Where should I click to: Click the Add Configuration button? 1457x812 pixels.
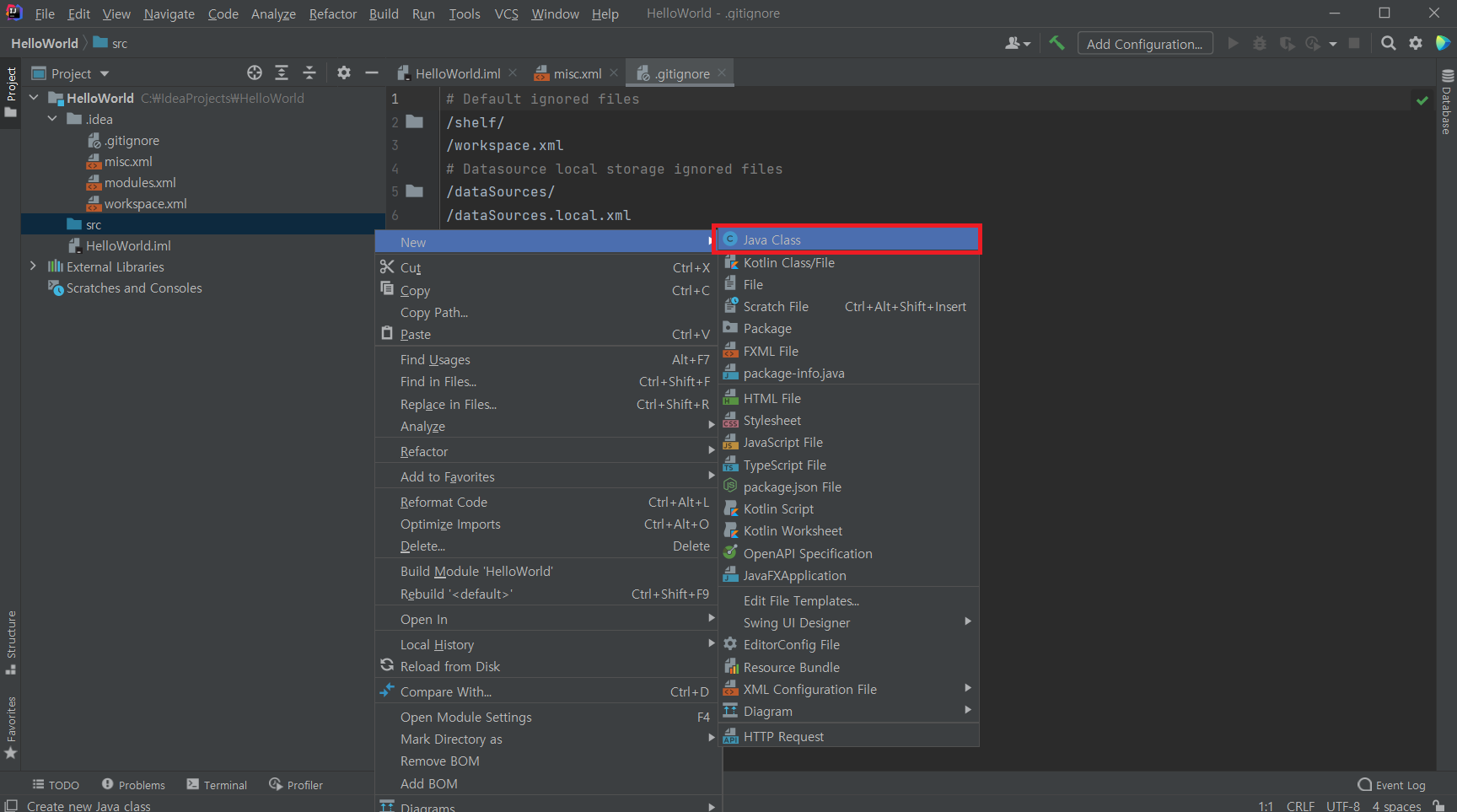pyautogui.click(x=1145, y=44)
